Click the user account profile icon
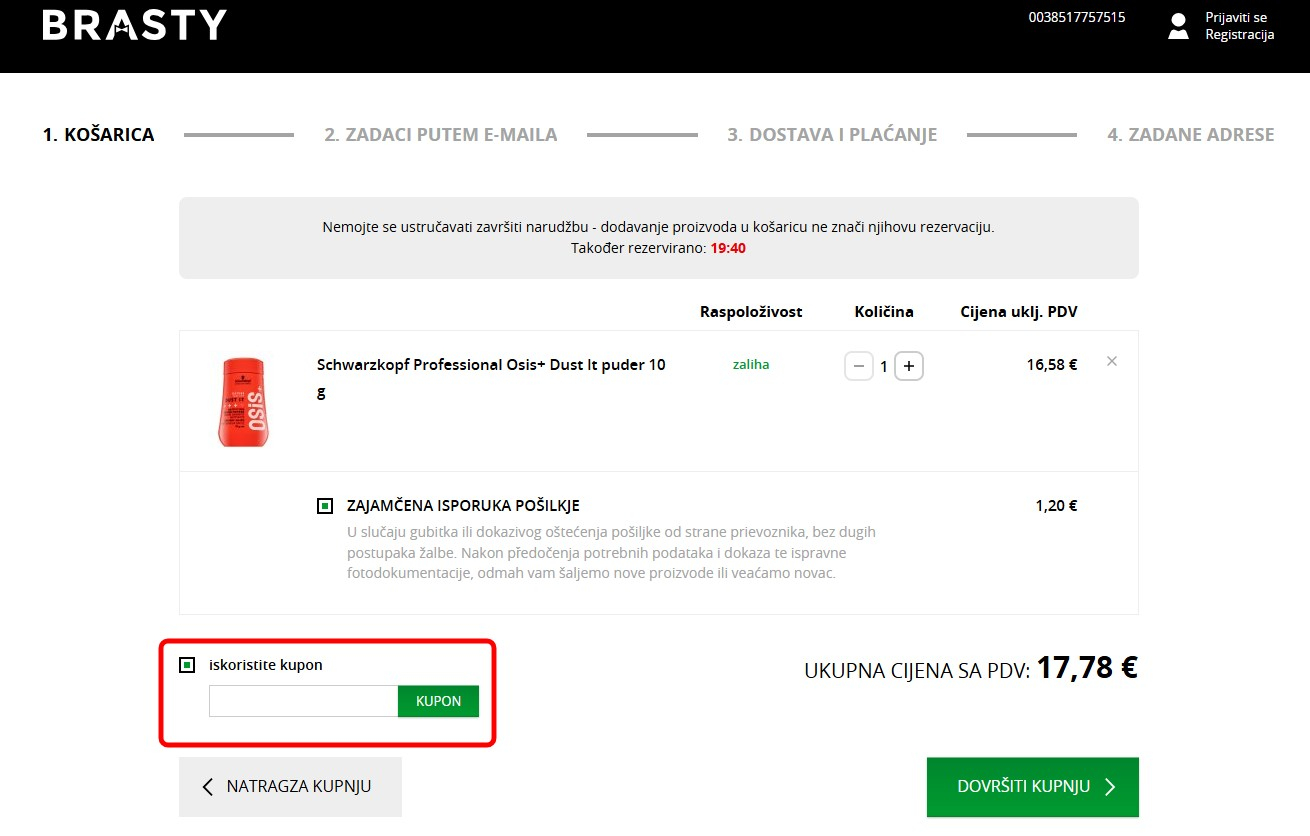The image size is (1310, 836). 1178,26
